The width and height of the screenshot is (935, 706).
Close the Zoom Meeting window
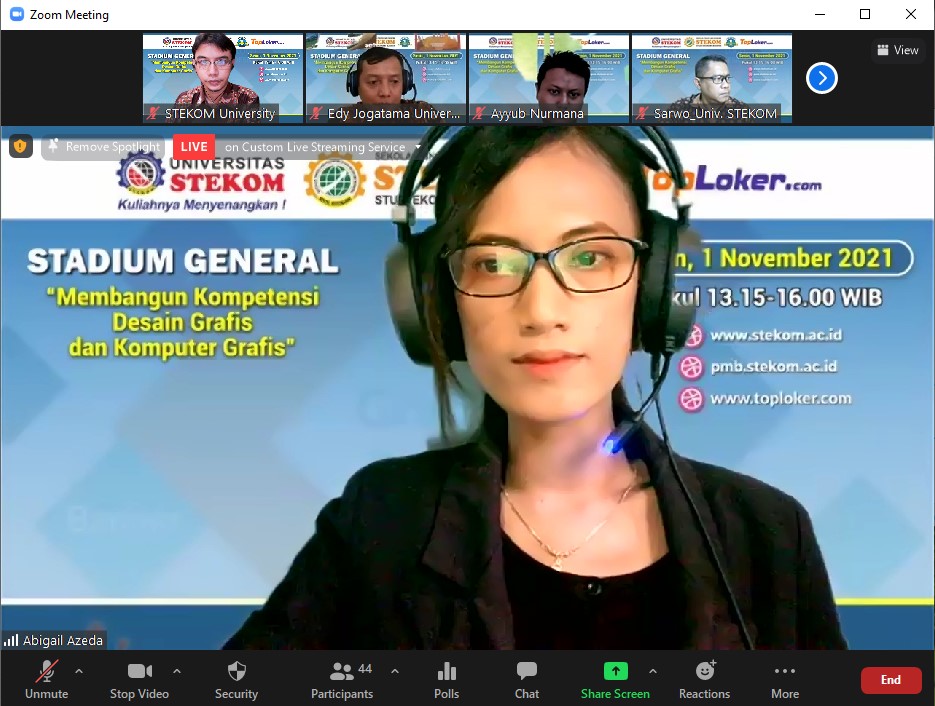click(x=911, y=14)
